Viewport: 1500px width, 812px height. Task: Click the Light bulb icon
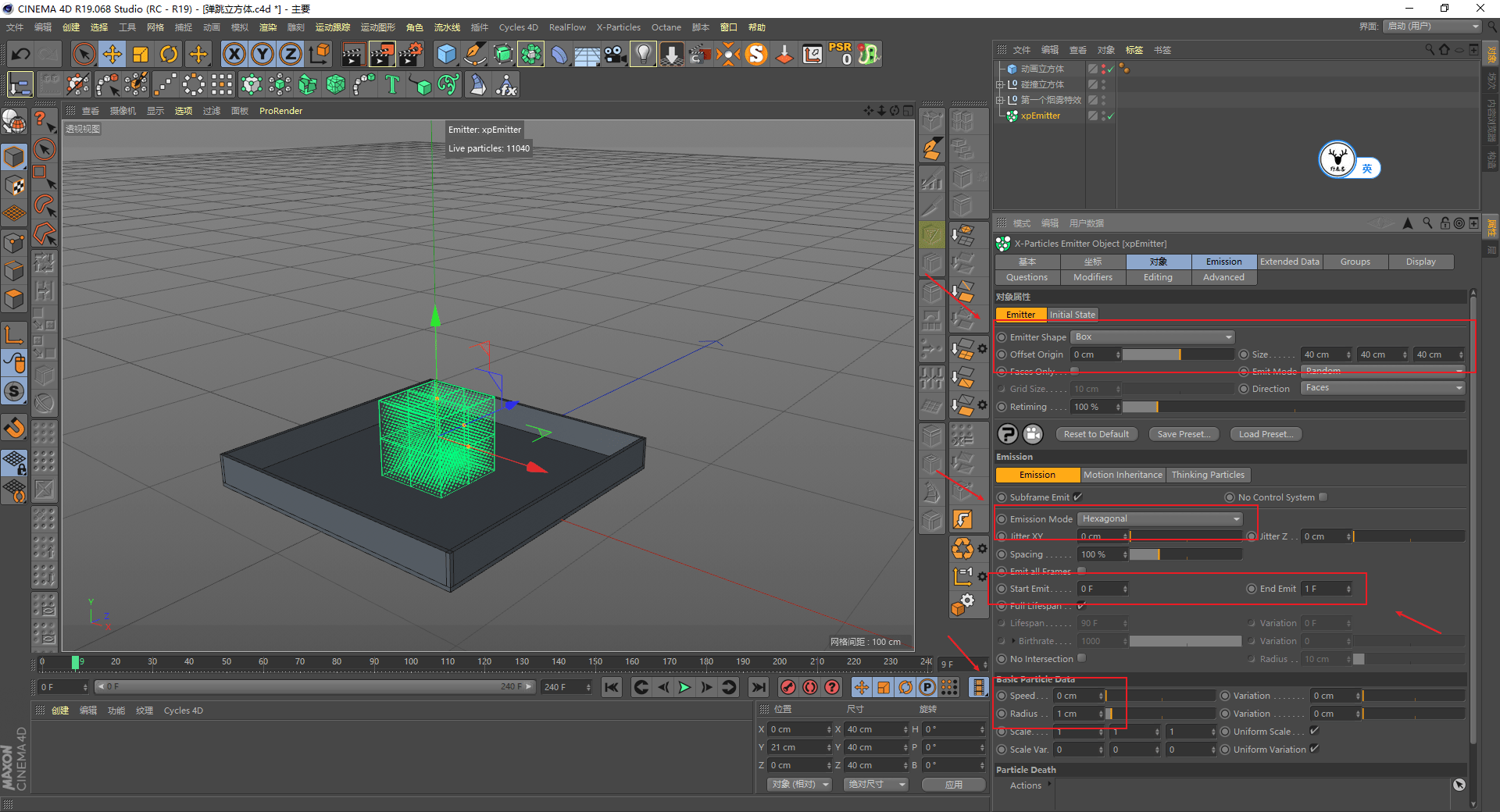642,54
